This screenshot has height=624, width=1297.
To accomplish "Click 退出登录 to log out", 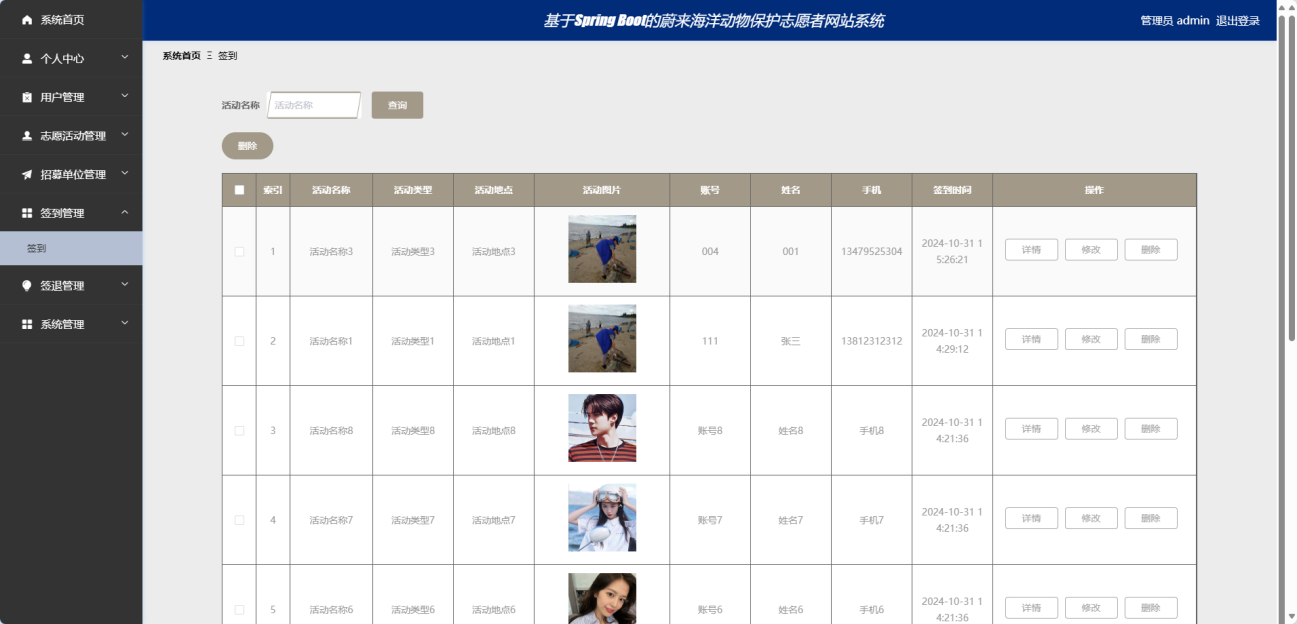I will click(1238, 21).
